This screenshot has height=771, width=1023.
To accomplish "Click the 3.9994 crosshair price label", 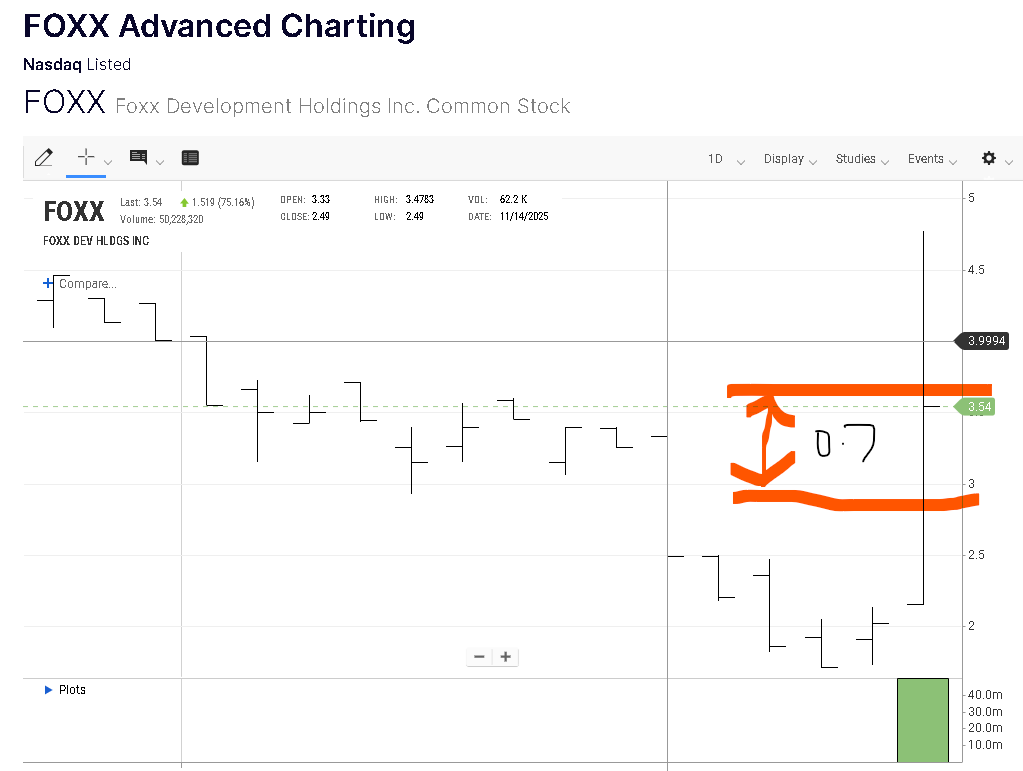I will coord(983,341).
